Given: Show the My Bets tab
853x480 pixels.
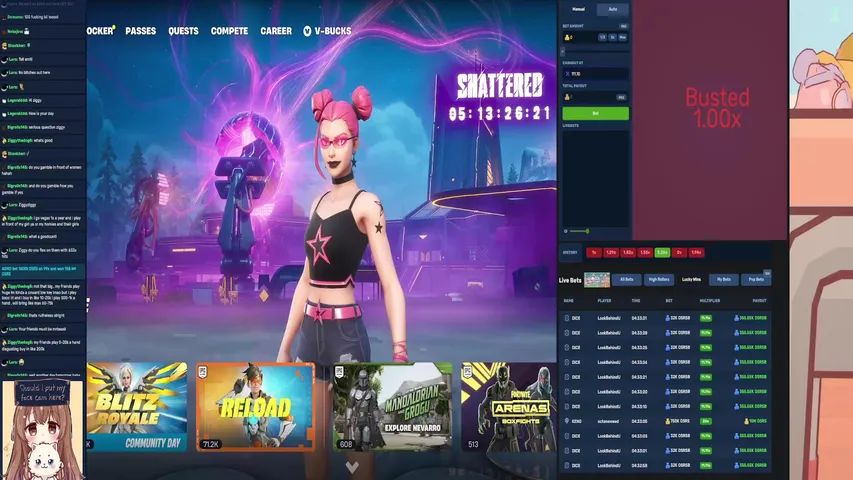Looking at the screenshot, I should point(724,280).
